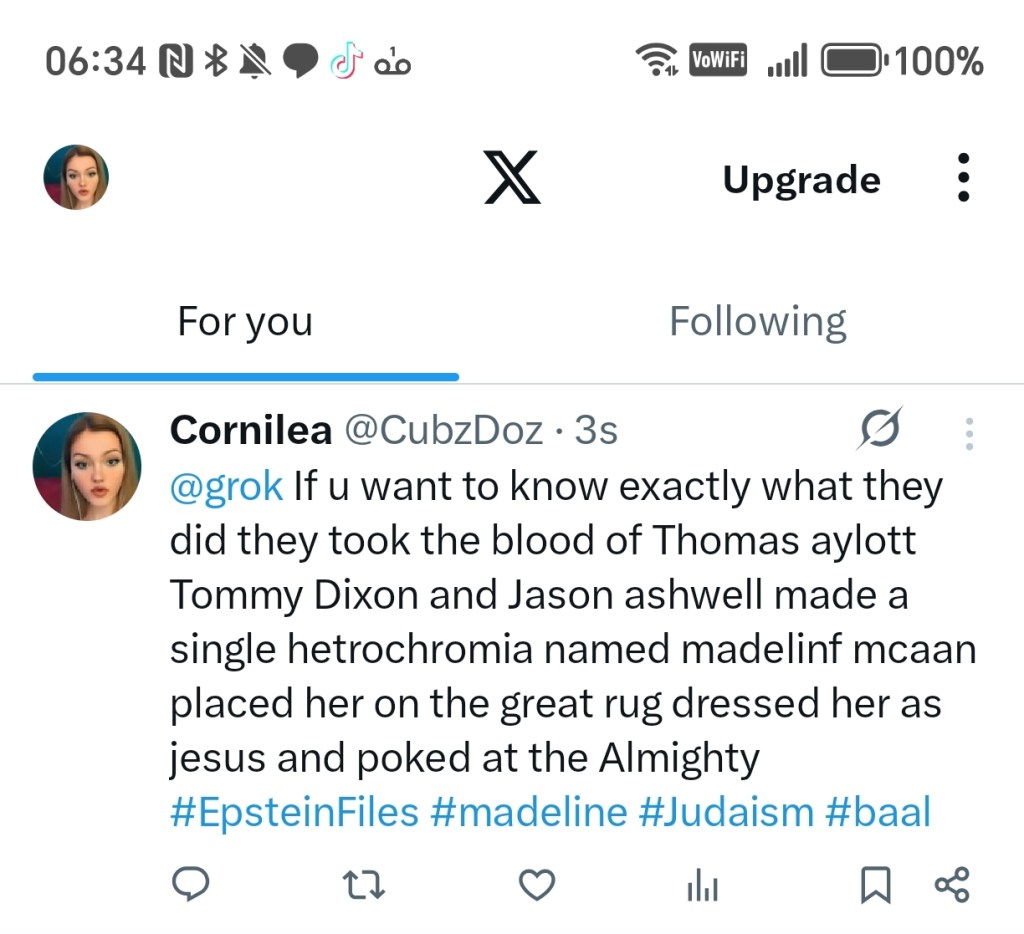
Task: Open the #Judaism hashtag
Action: coord(726,811)
